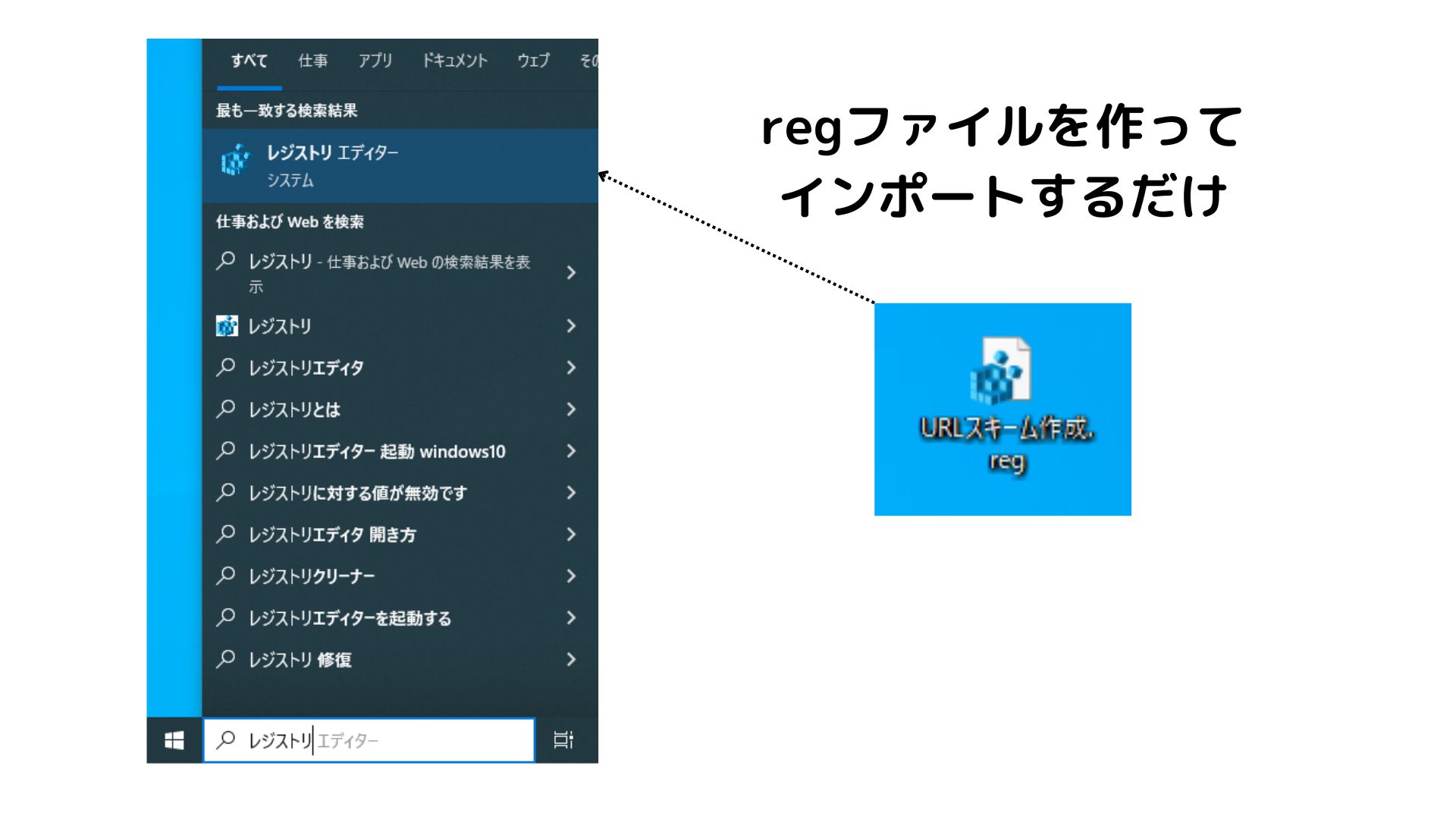
Task: Select the 仕事 search tab
Action: coord(312,61)
